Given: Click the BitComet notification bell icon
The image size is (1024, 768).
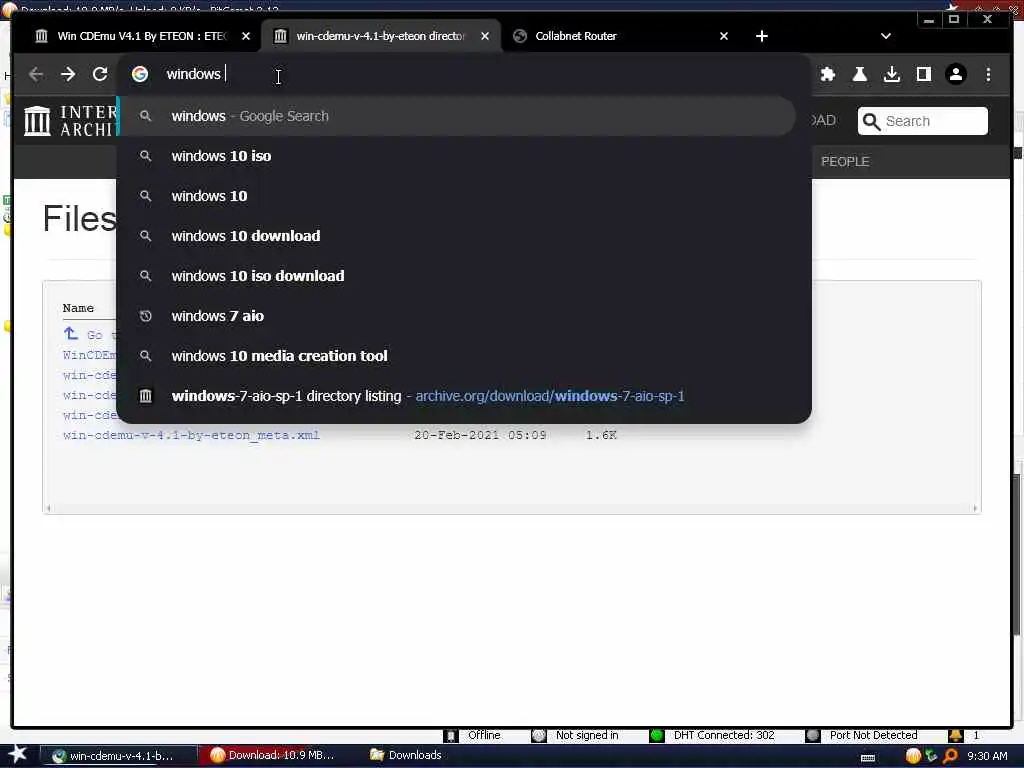Looking at the screenshot, I should 955,735.
